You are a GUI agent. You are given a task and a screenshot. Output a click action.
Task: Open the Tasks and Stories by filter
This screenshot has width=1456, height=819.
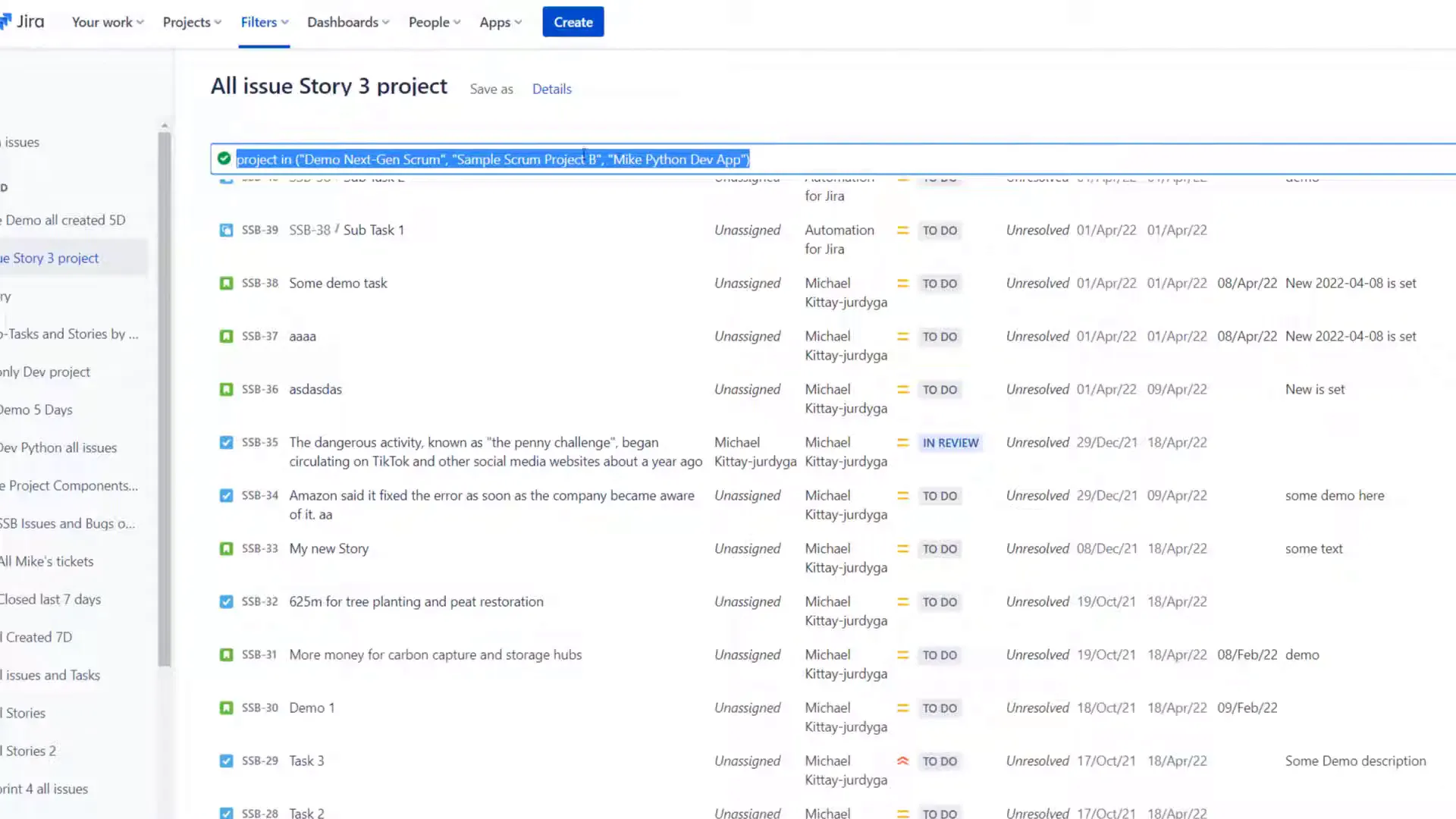[70, 334]
